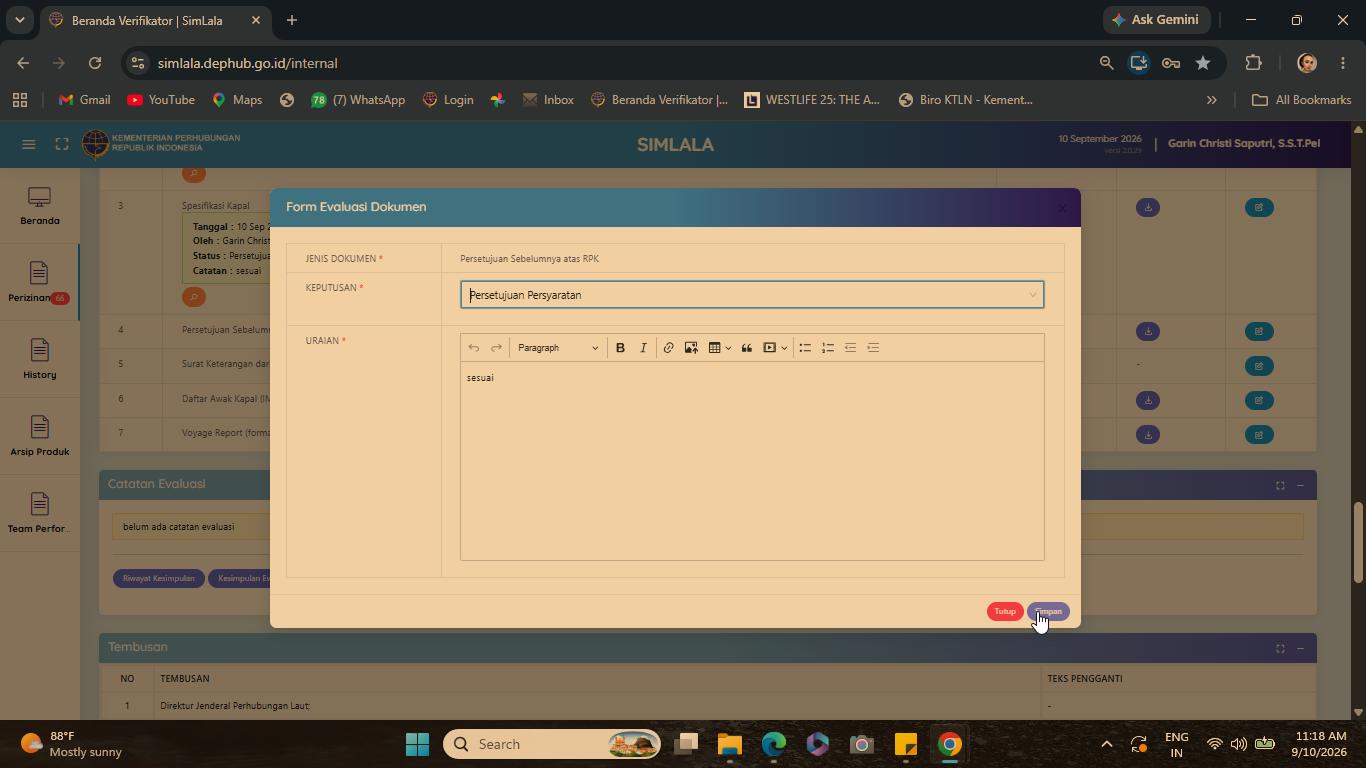Expand the Paragraph heading dropdown
Viewport: 1366px width, 768px height.
point(558,348)
